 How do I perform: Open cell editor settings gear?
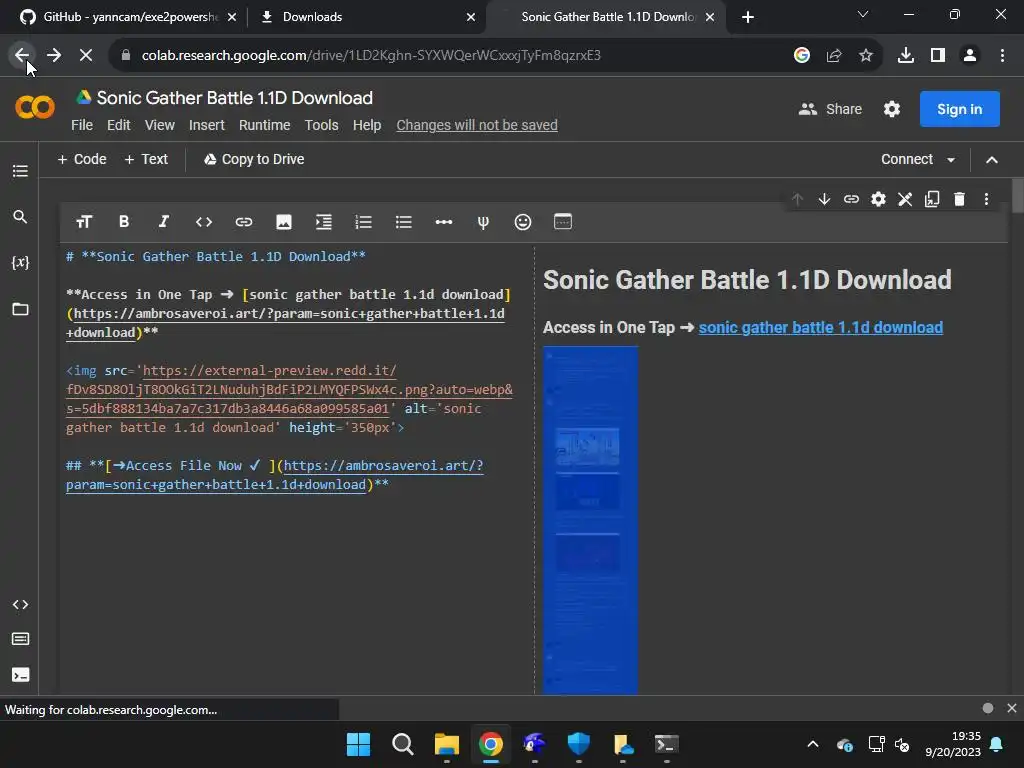coord(878,199)
